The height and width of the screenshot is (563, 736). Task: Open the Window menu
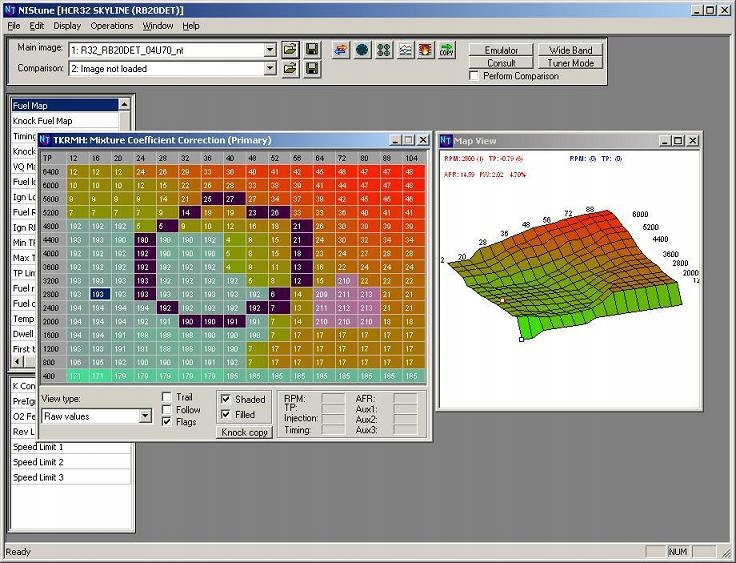tap(158, 26)
